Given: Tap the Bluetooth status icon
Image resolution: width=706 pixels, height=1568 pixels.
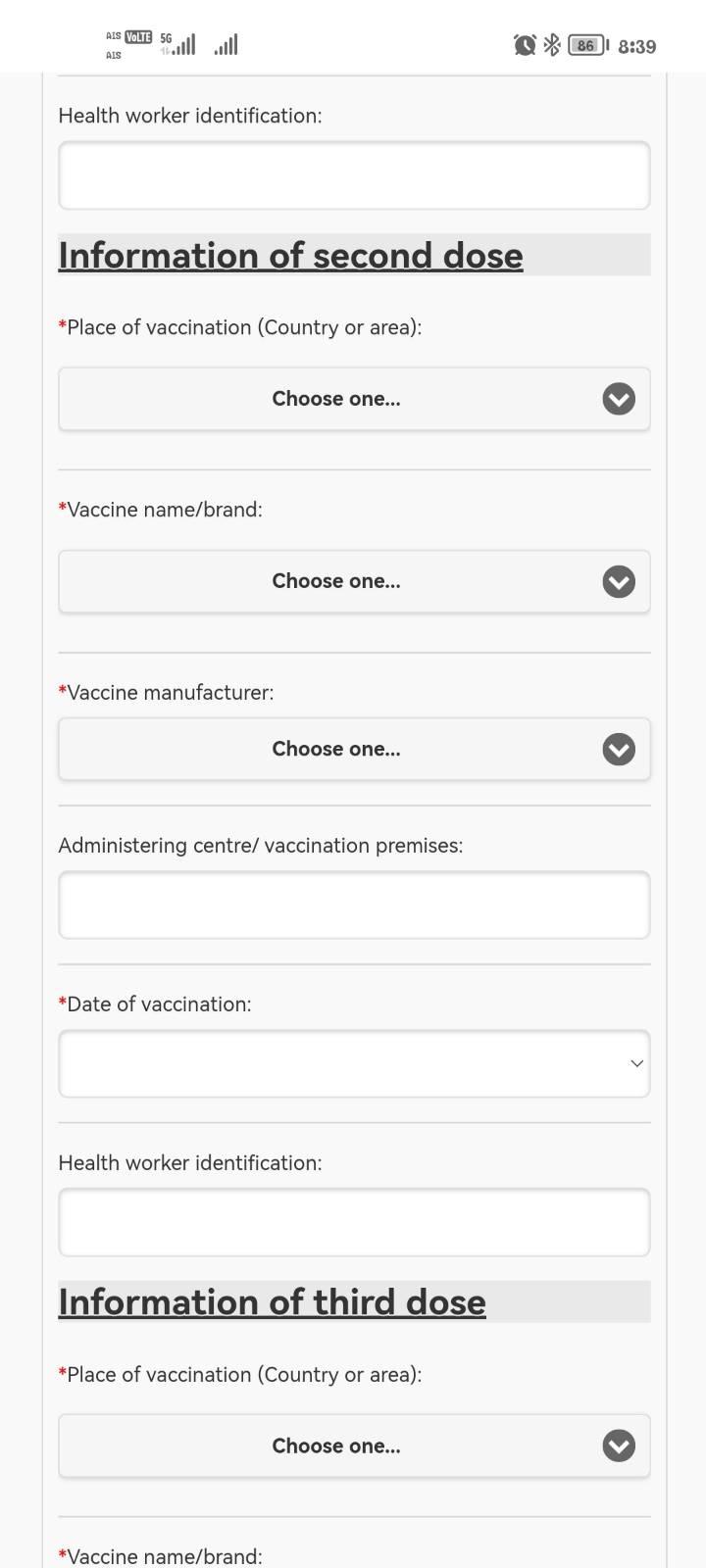Looking at the screenshot, I should tap(552, 45).
